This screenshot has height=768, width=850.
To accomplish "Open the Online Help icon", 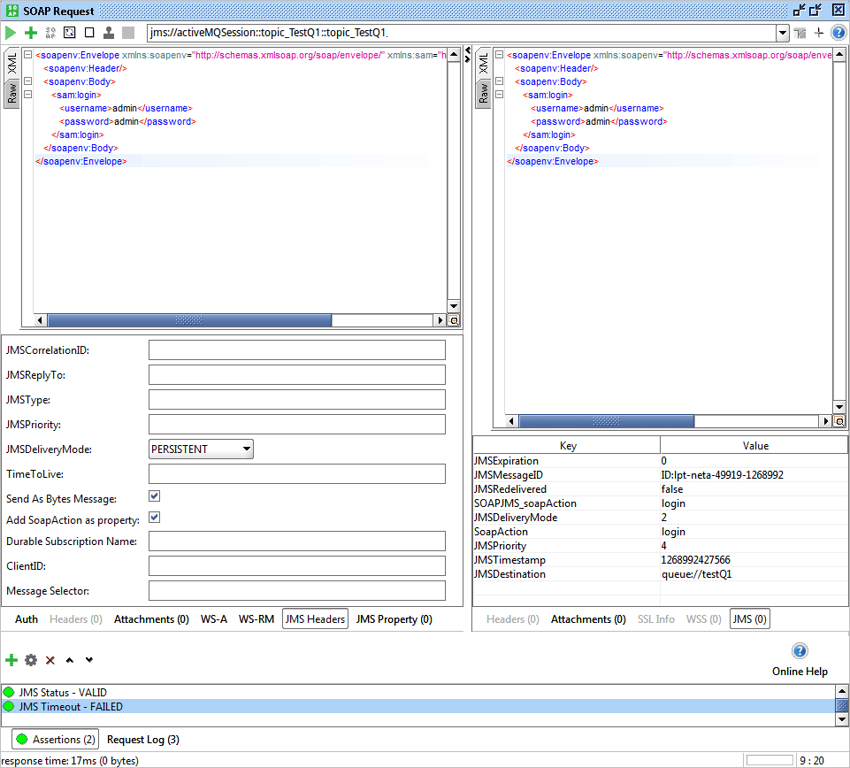I will point(799,652).
